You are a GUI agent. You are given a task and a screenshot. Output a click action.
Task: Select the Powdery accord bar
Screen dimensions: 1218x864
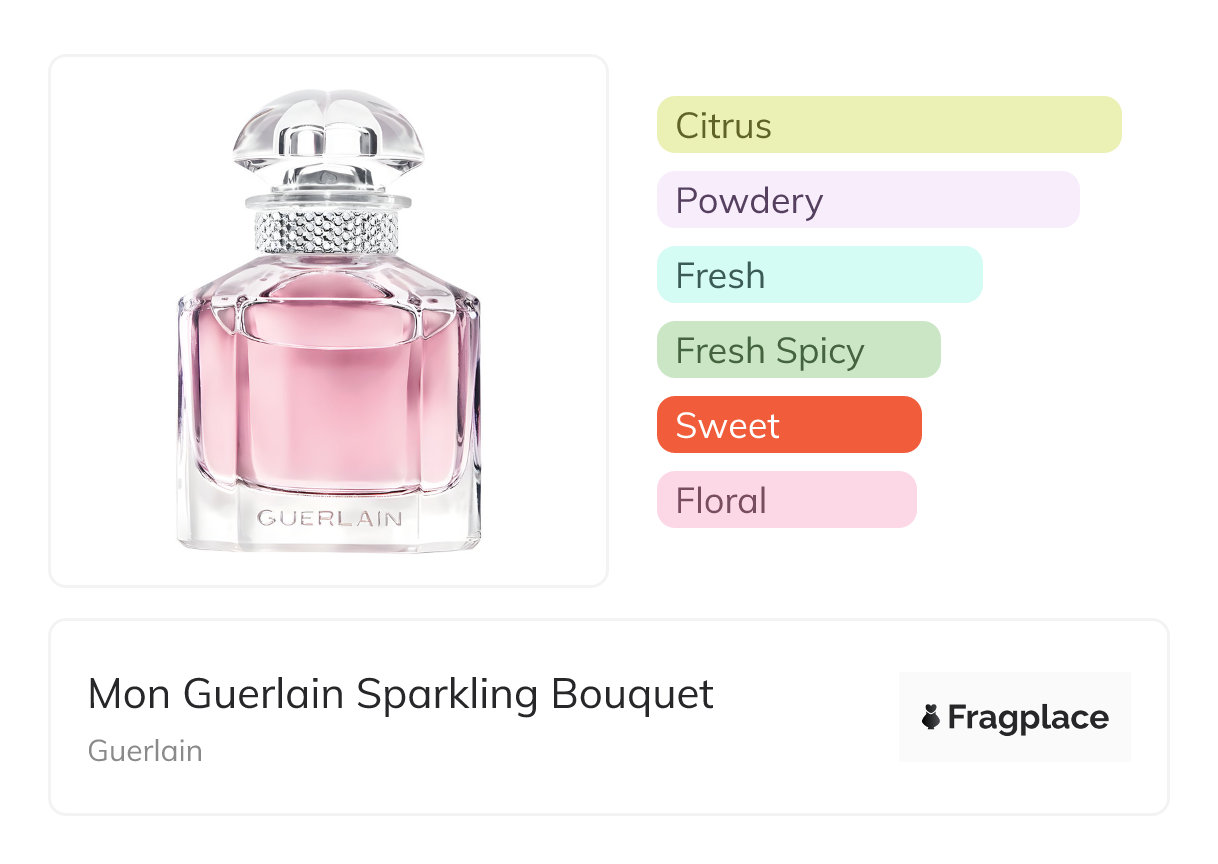click(868, 200)
